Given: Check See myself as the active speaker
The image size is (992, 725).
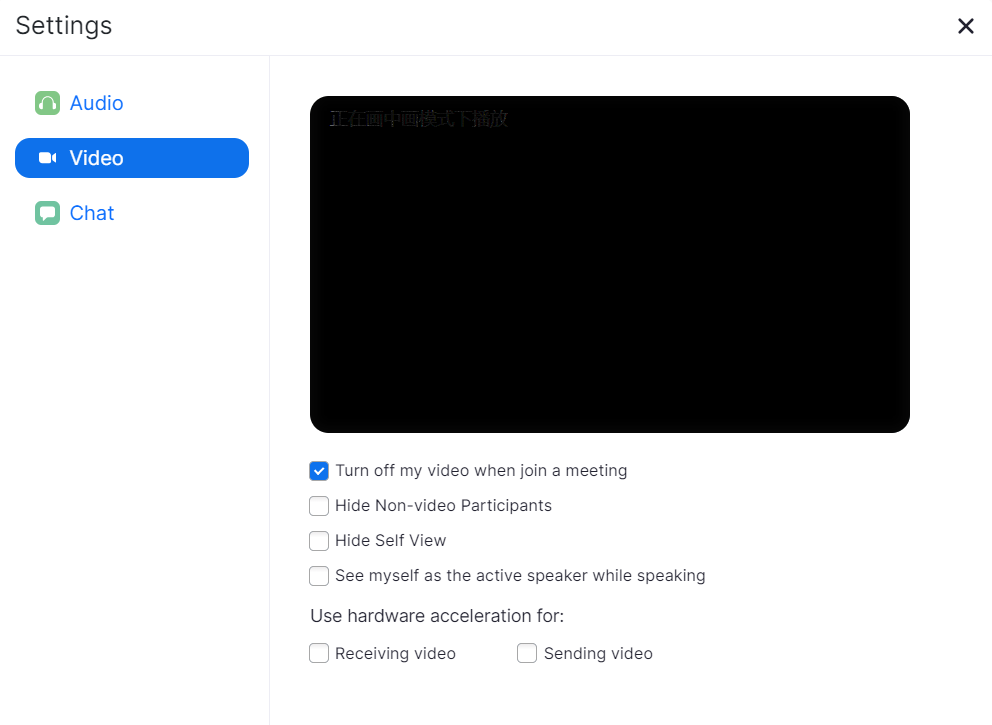Looking at the screenshot, I should coord(319,576).
